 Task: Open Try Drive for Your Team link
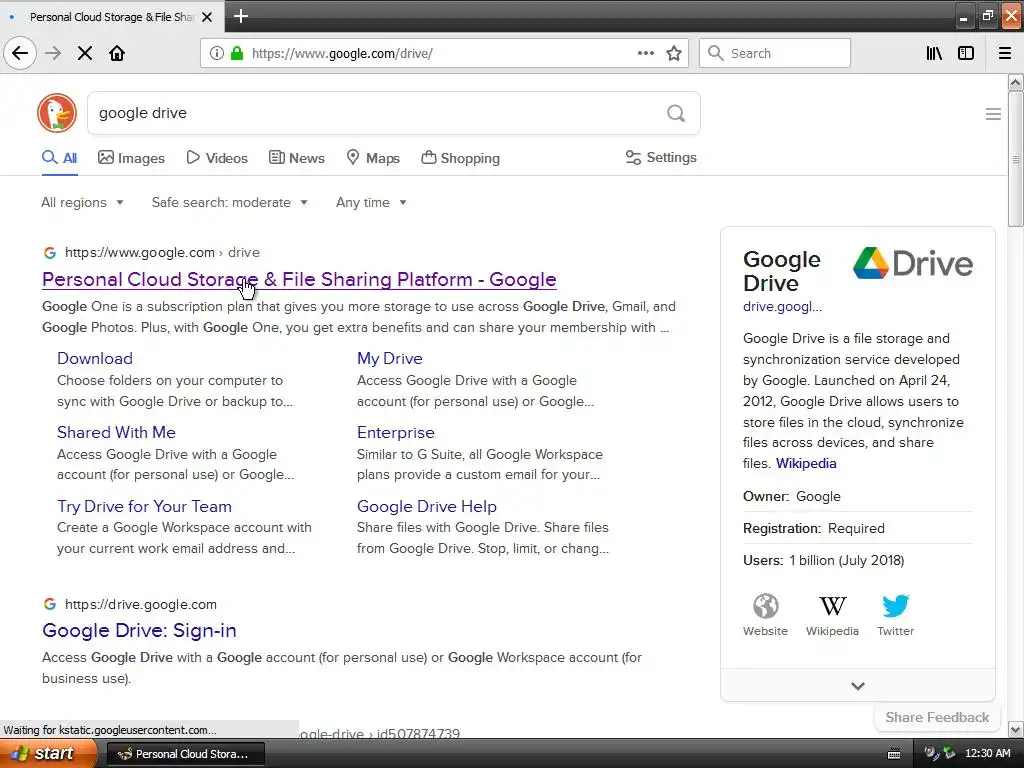point(144,506)
